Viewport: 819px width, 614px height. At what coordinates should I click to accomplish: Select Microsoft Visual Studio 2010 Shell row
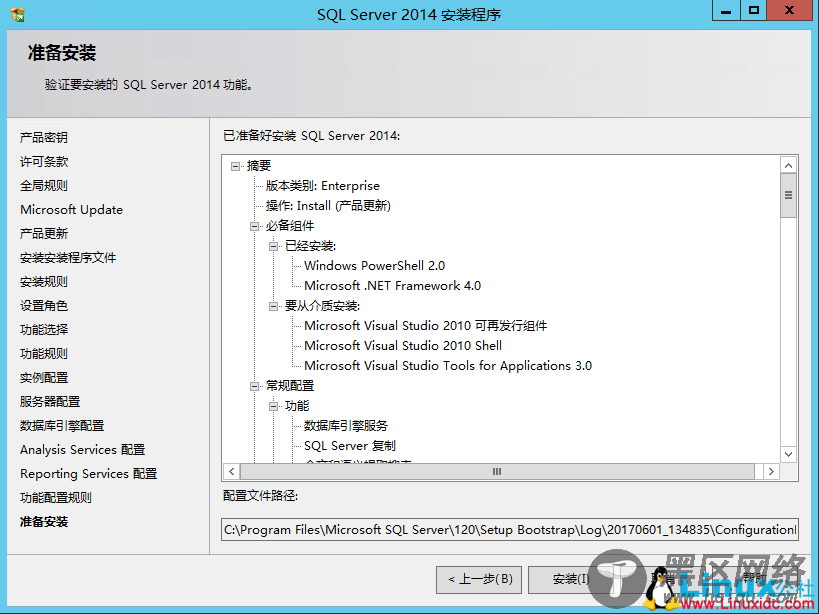[403, 346]
